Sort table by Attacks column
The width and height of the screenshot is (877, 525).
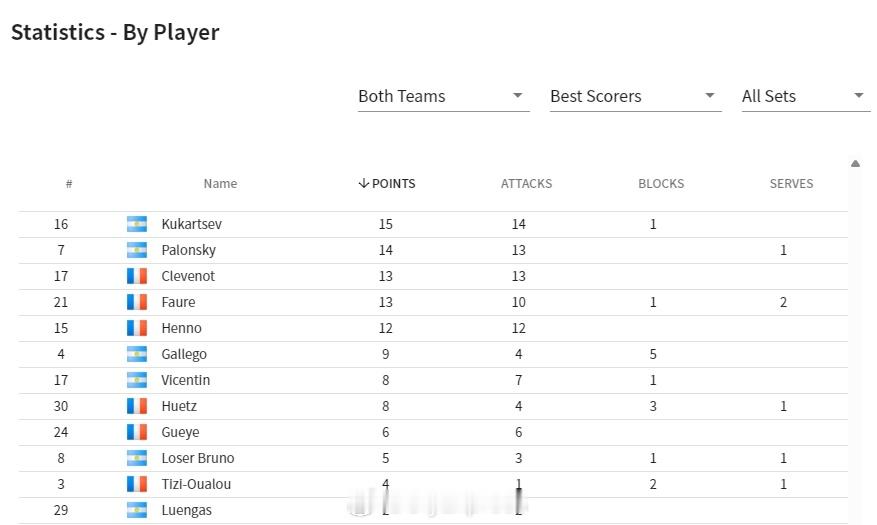tap(526, 184)
